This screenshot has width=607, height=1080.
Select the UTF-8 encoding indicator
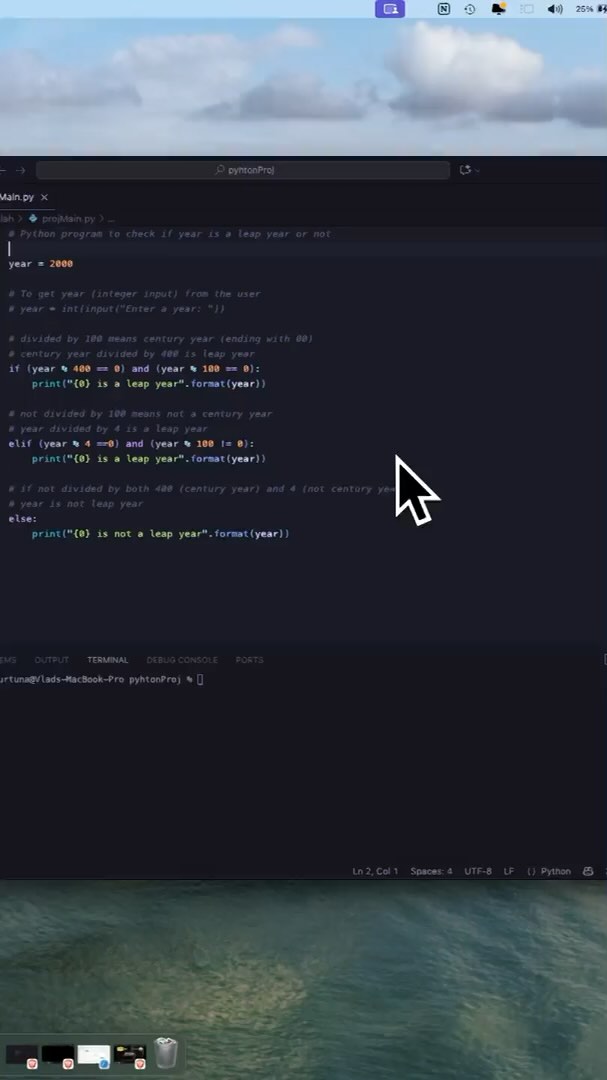478,871
